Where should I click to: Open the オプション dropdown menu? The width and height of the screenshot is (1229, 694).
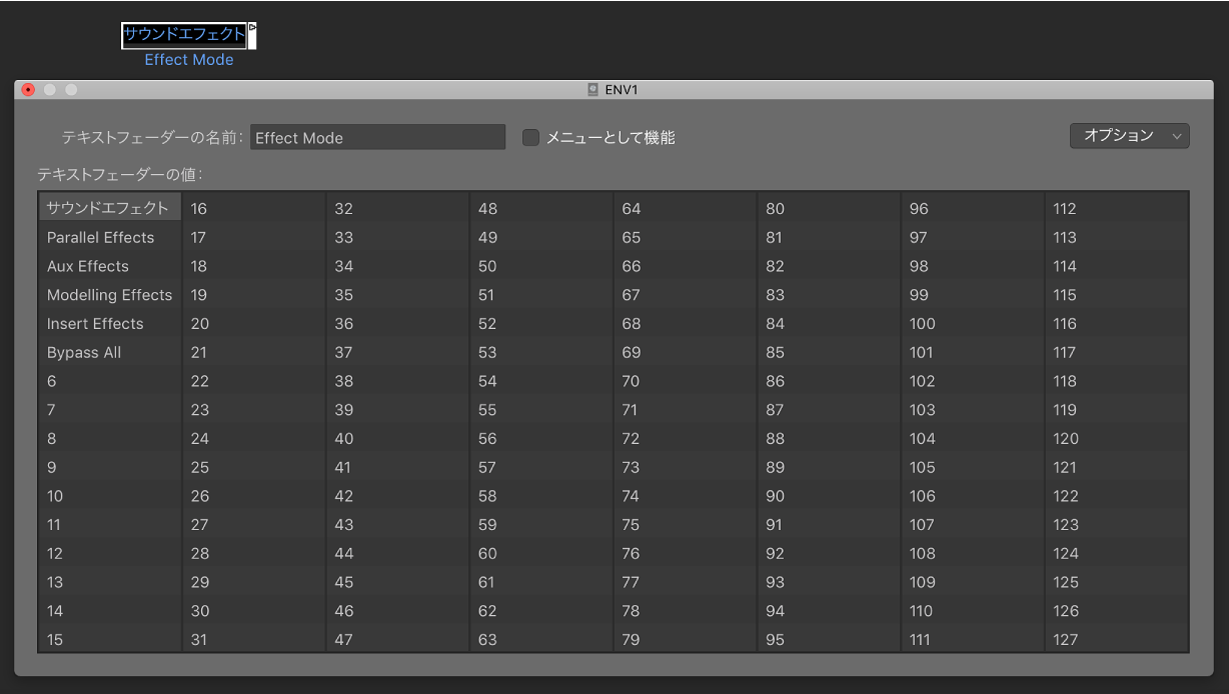coord(1129,135)
